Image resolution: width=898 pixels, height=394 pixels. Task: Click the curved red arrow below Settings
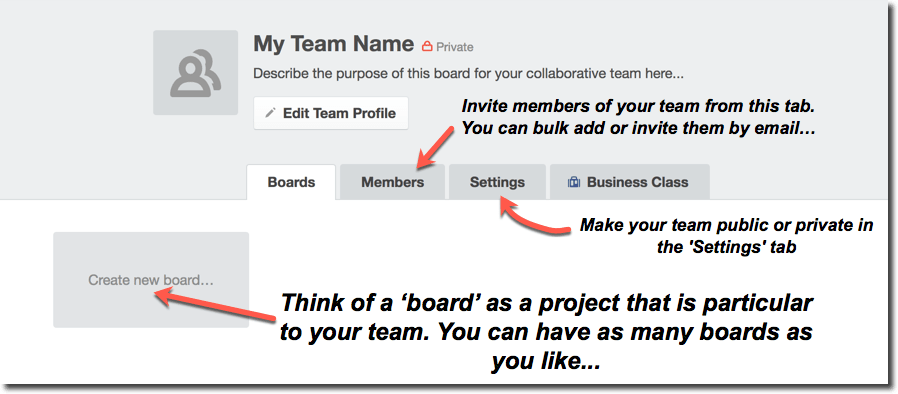click(534, 217)
